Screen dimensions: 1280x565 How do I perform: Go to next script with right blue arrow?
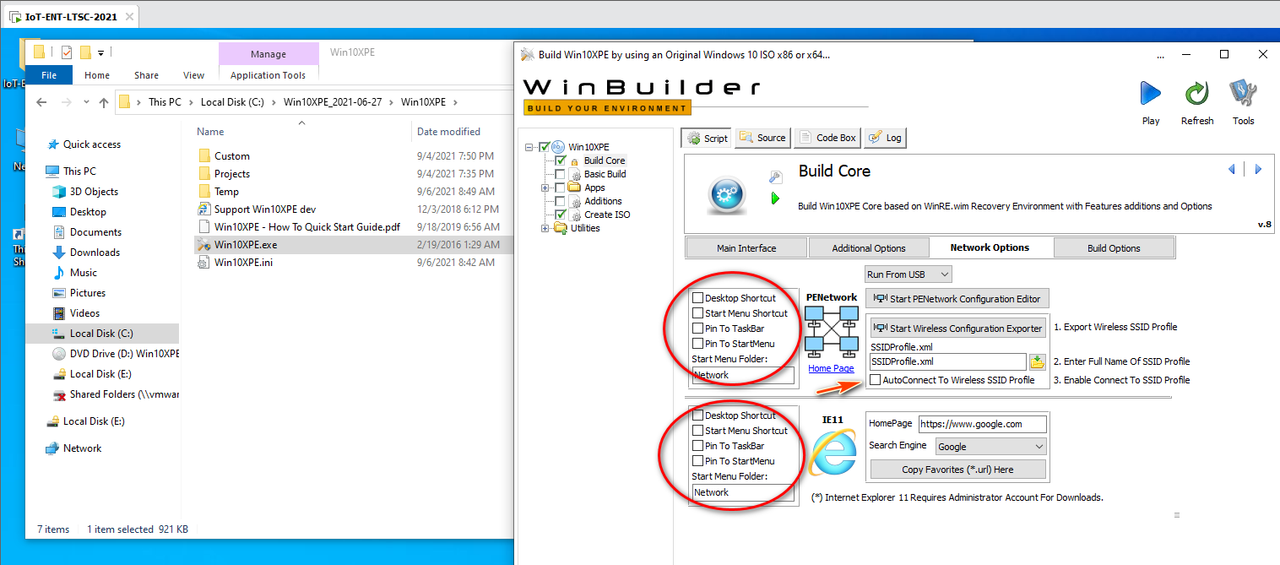(1258, 170)
